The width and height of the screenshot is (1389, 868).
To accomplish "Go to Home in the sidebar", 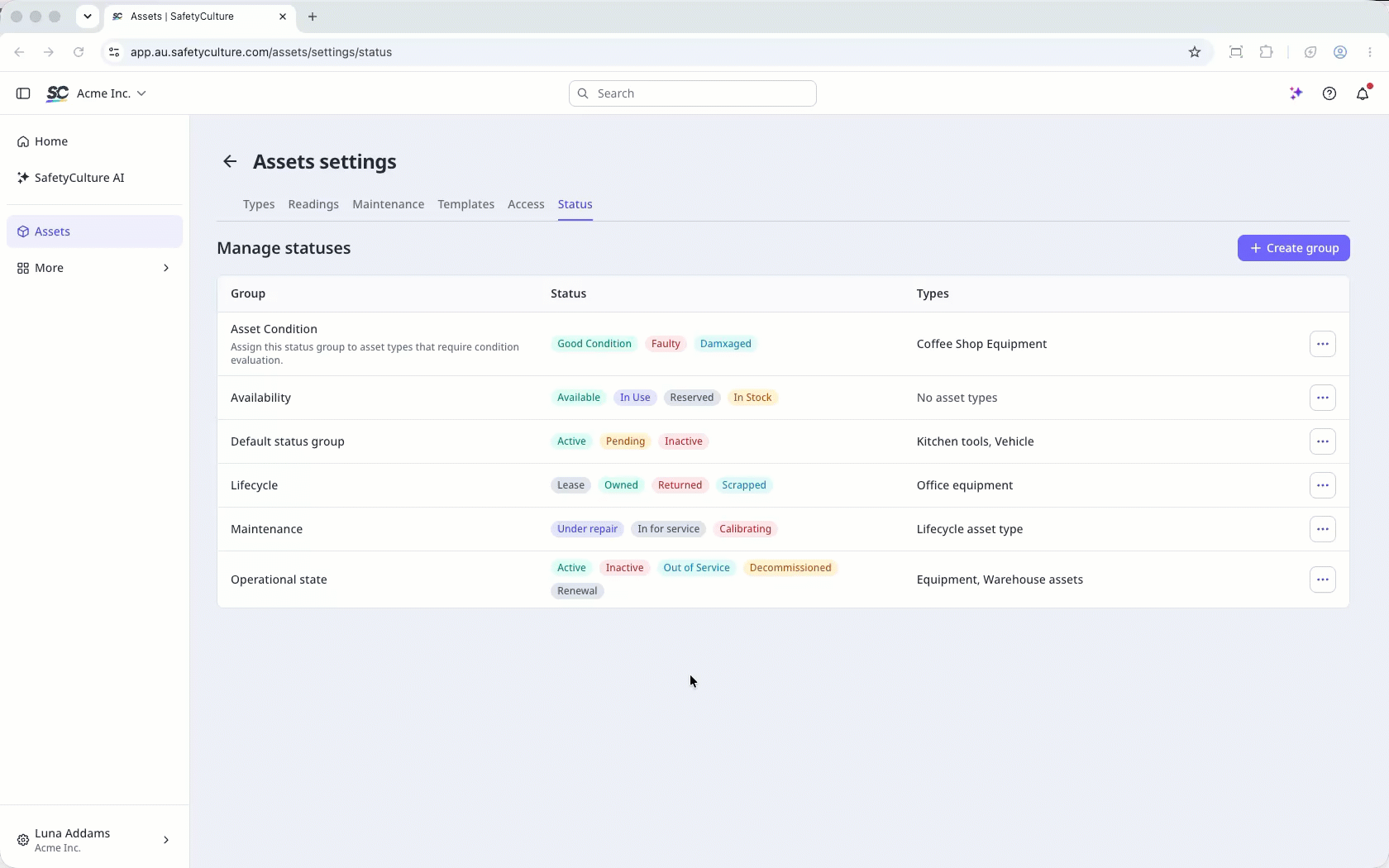I will (94, 141).
